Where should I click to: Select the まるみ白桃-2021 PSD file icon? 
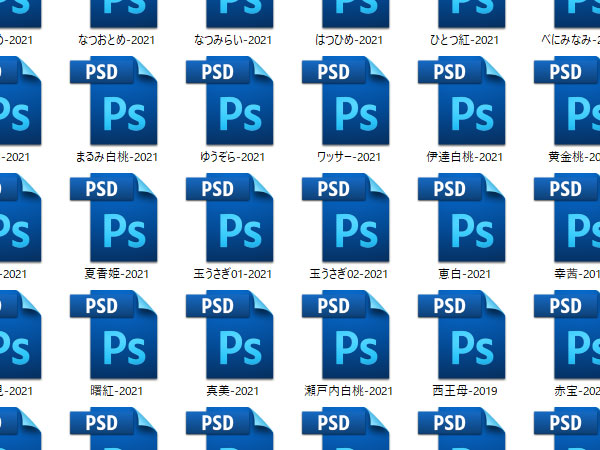coord(114,101)
